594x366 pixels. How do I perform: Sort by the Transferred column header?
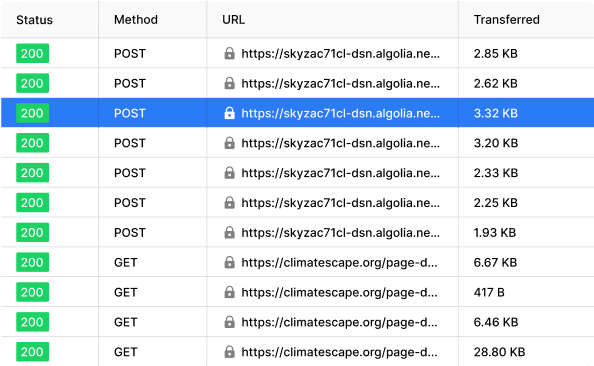pos(506,20)
